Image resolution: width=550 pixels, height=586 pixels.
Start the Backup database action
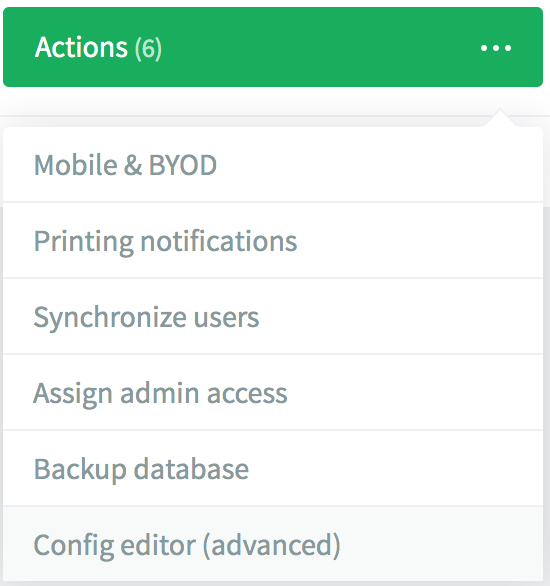[x=273, y=469]
